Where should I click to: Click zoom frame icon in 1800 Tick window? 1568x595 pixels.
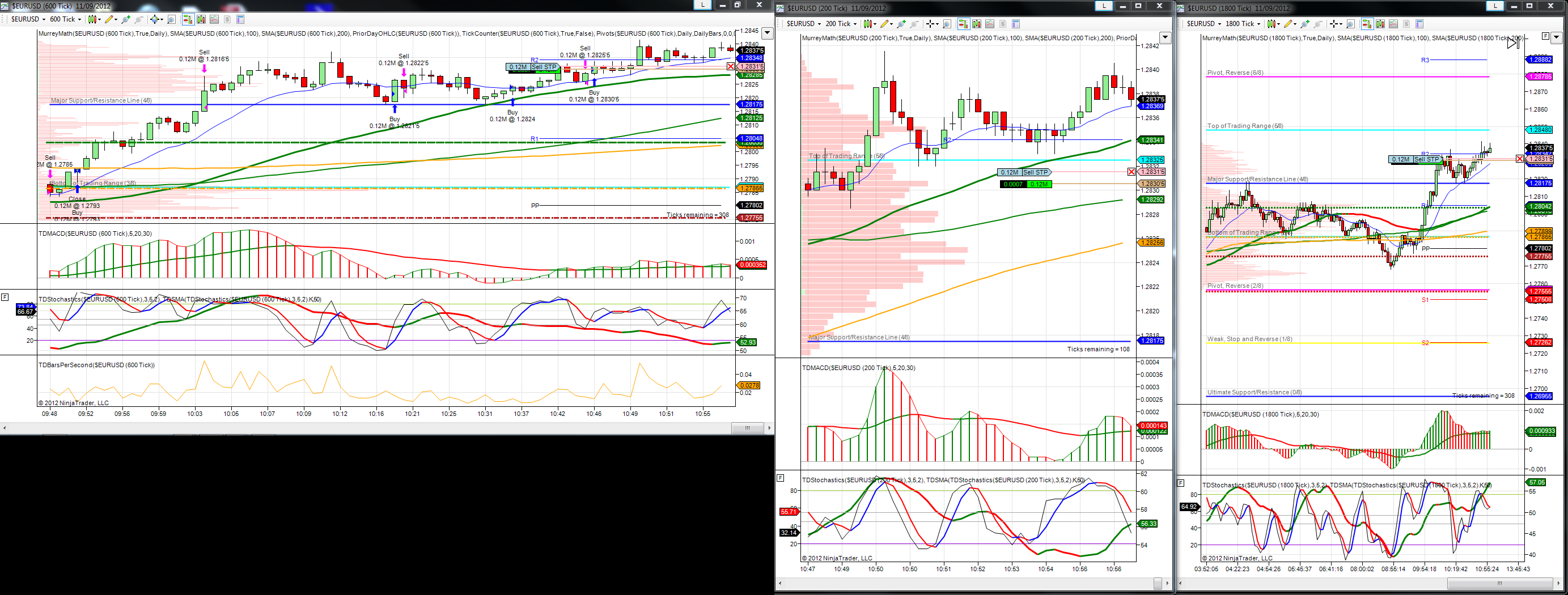click(x=1351, y=24)
